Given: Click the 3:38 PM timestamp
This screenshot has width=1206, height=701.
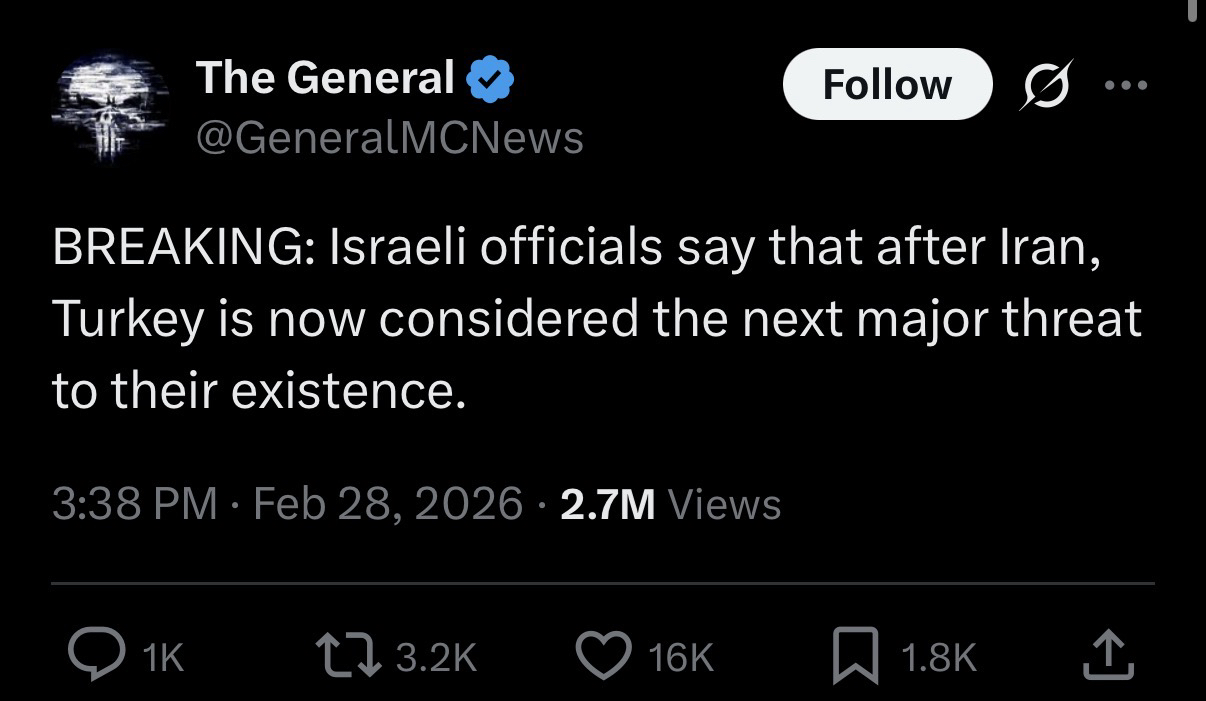Looking at the screenshot, I should 134,503.
